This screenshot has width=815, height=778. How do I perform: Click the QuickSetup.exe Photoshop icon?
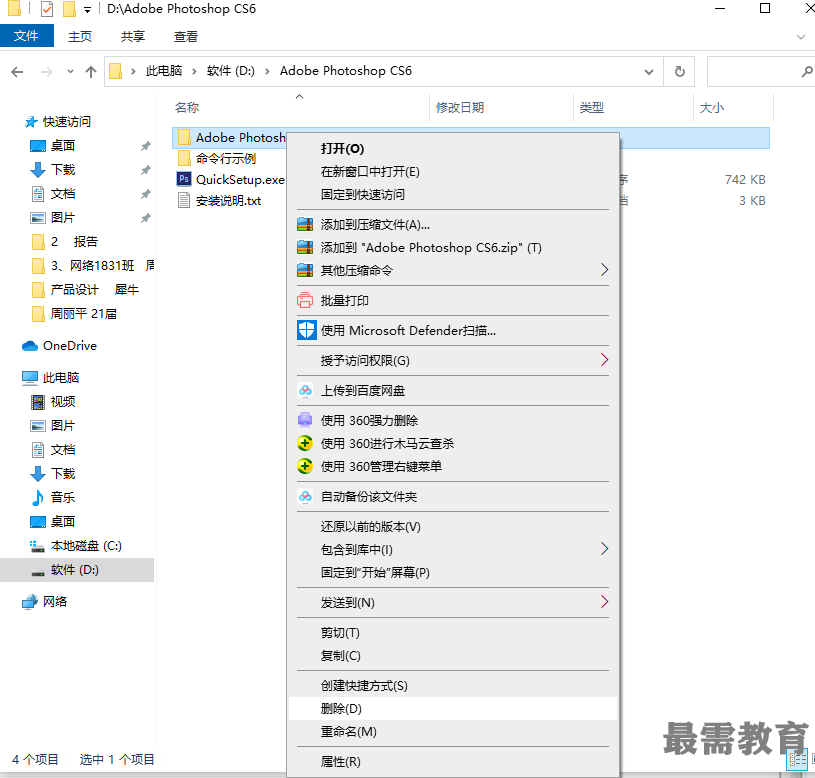pyautogui.click(x=183, y=179)
